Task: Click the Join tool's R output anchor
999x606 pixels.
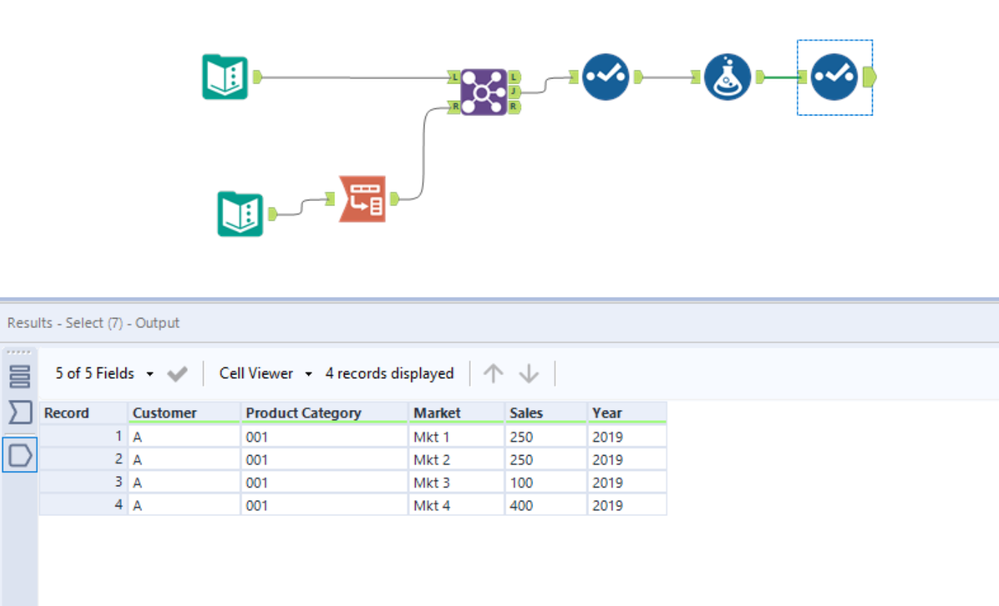Action: pos(514,107)
